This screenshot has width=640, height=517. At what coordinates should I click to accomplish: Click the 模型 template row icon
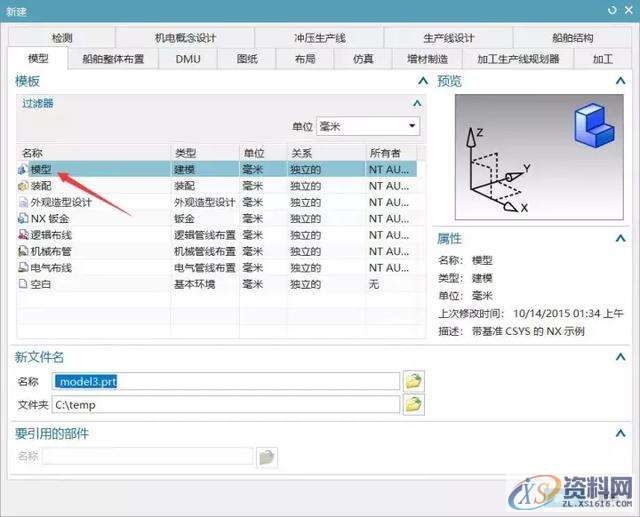(x=22, y=169)
